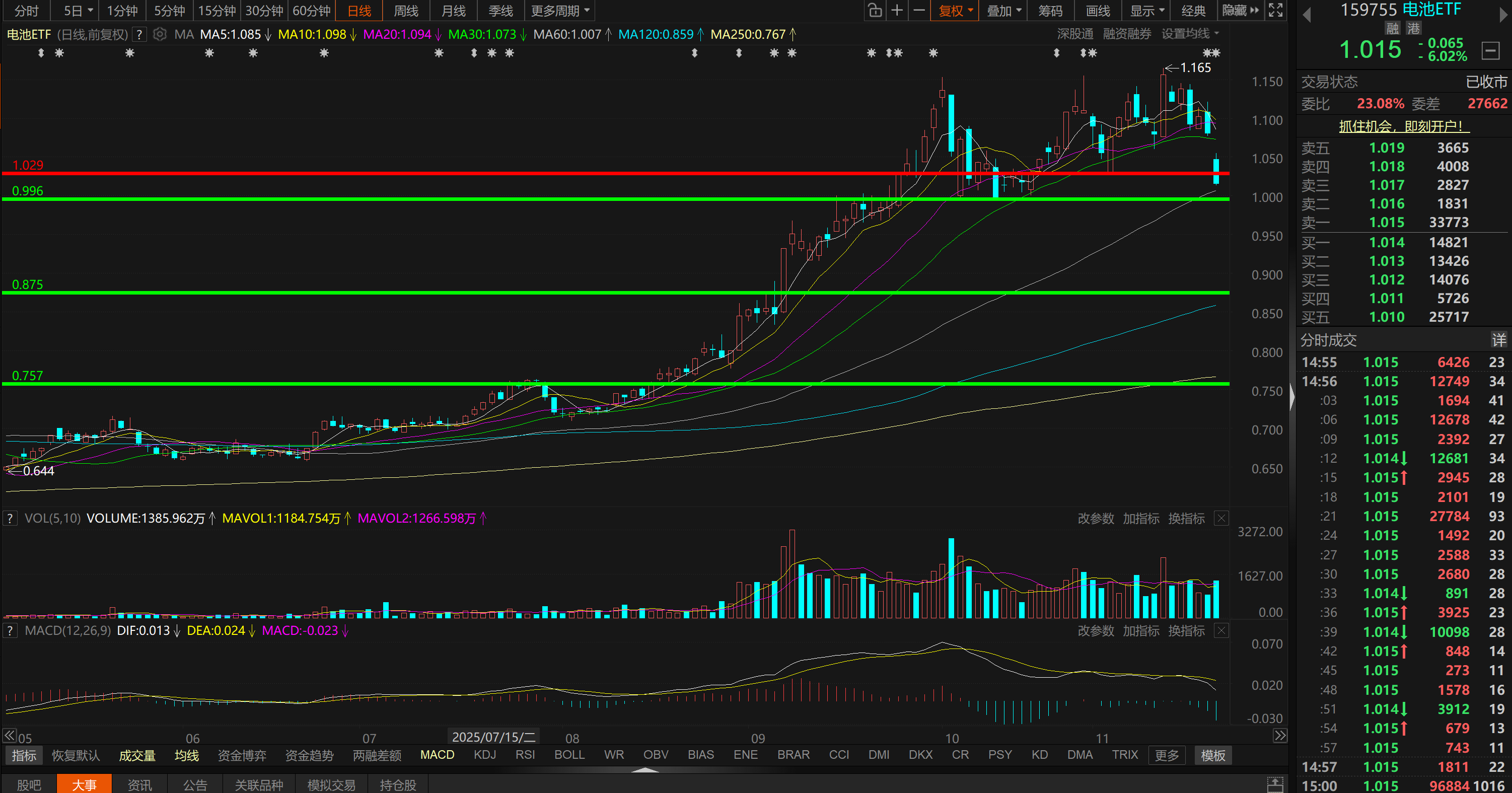Open the 复权 dropdown
The width and height of the screenshot is (1512, 793).
pos(955,11)
